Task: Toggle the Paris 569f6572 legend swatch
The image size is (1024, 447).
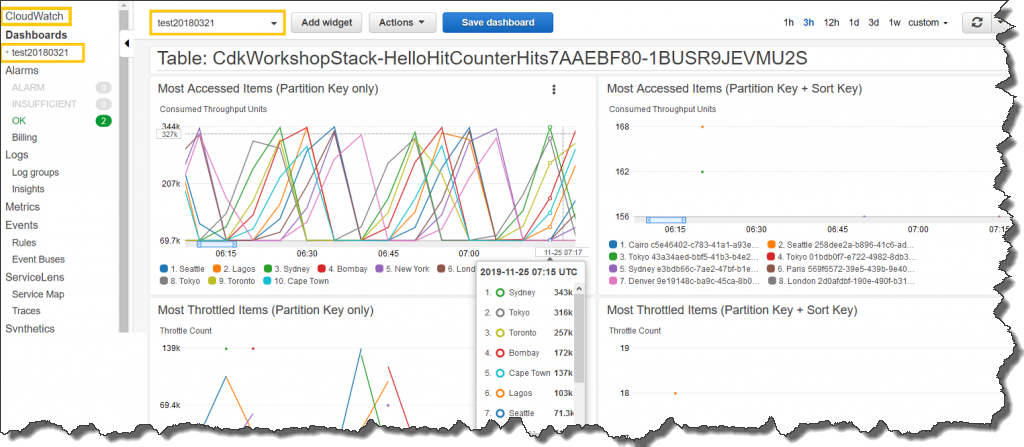Action: tap(772, 269)
